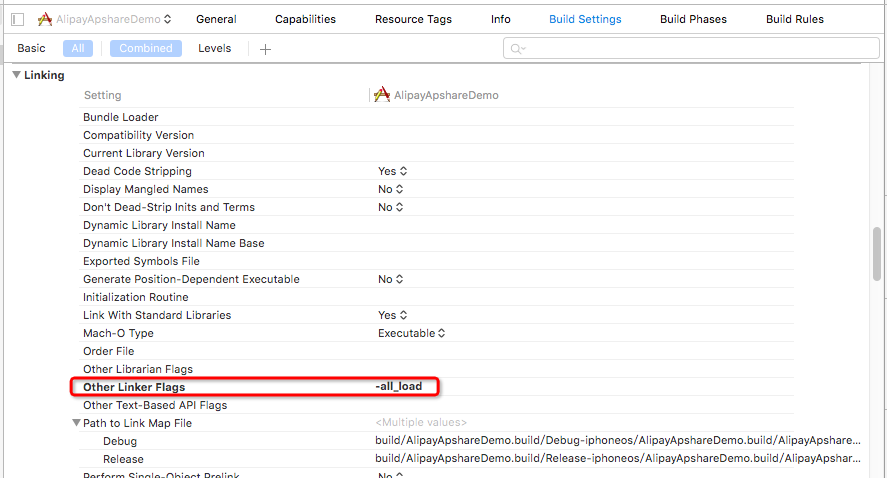Select the Build Settings tab
887x478 pixels.
coord(585,19)
